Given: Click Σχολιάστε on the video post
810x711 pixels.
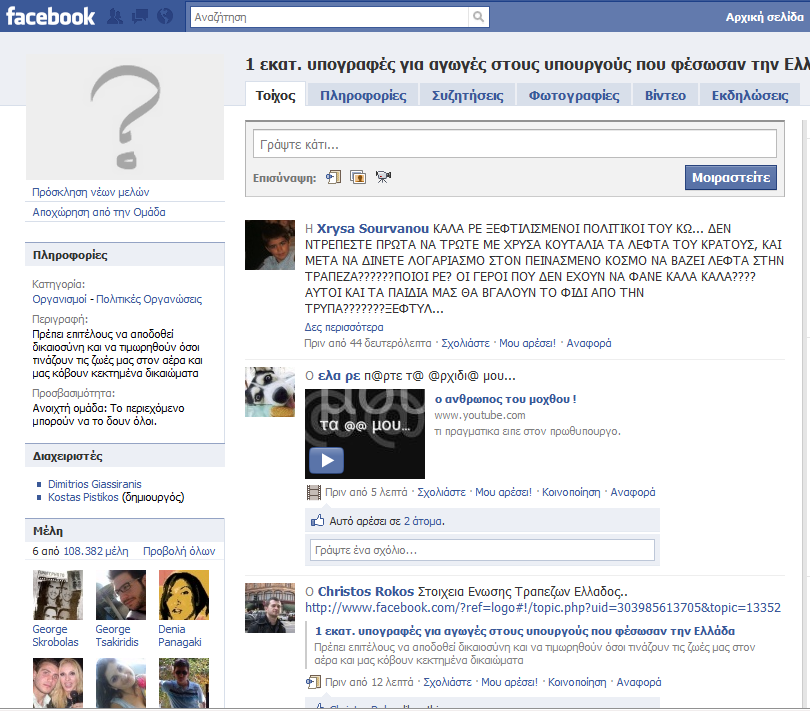Looking at the screenshot, I should coord(441,492).
